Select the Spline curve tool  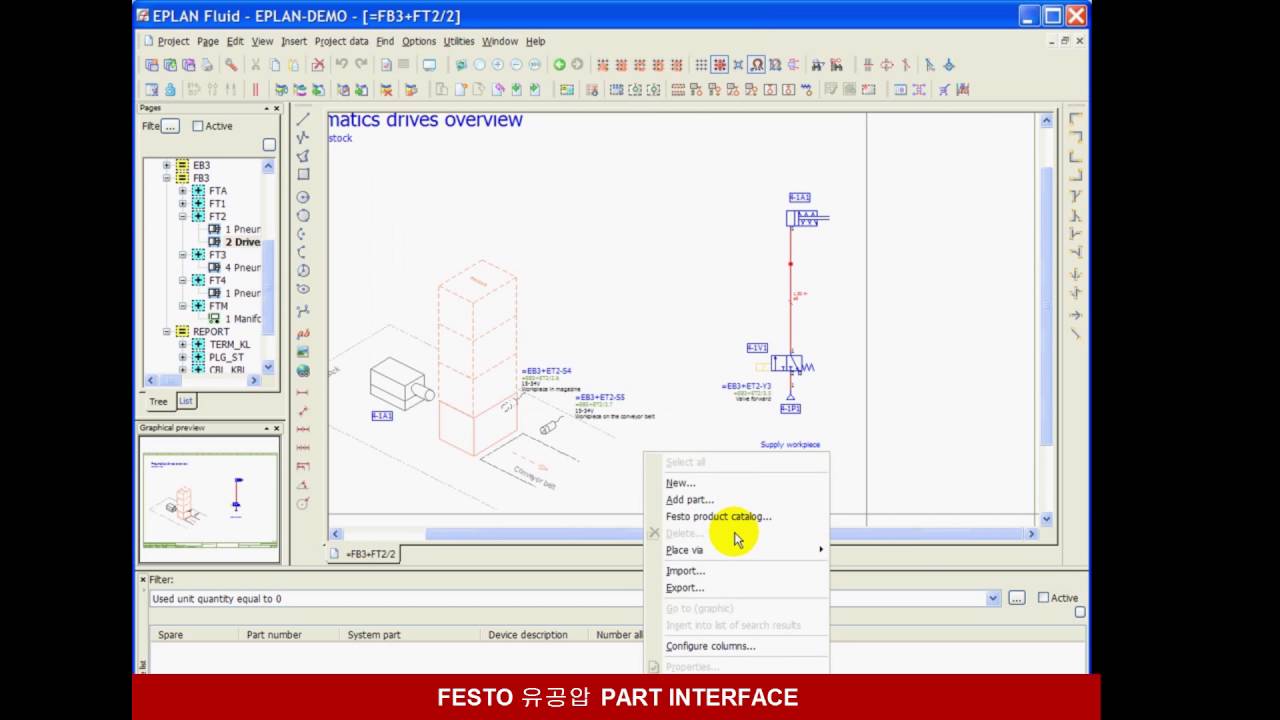coord(303,311)
